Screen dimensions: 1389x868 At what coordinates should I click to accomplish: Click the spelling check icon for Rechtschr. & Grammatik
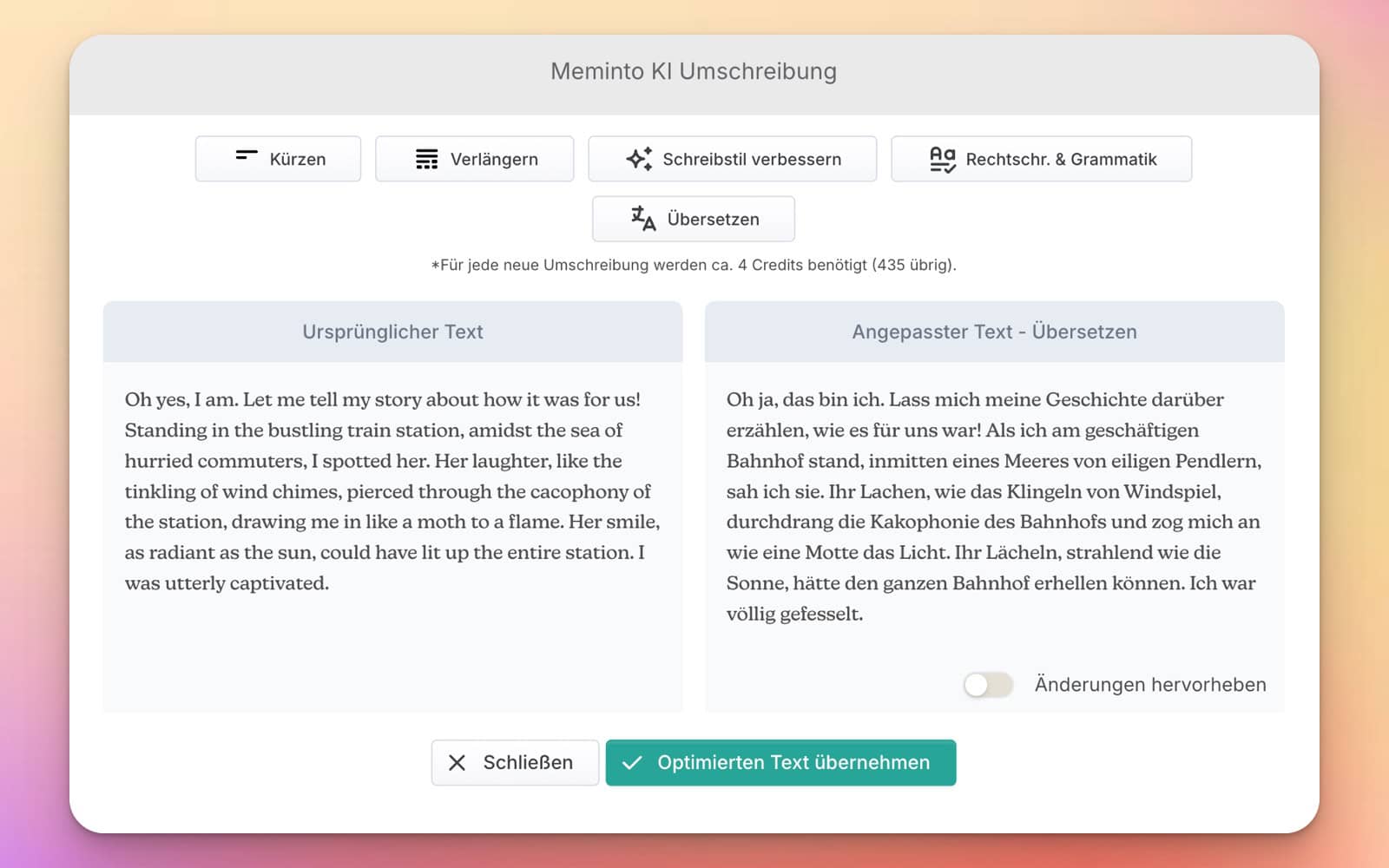click(942, 159)
